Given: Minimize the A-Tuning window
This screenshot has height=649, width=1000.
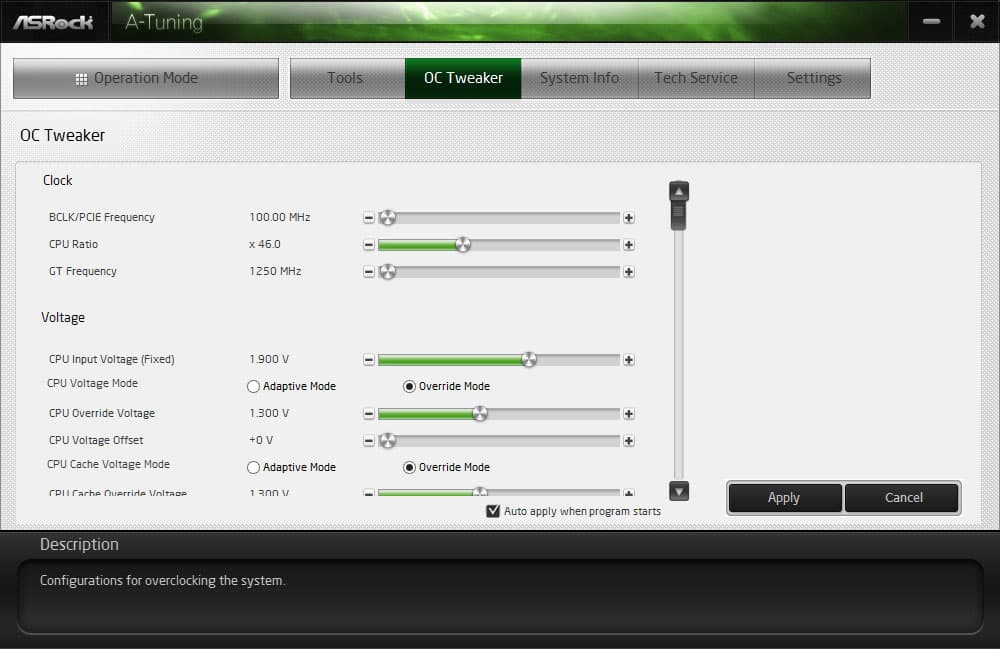Looking at the screenshot, I should point(931,22).
